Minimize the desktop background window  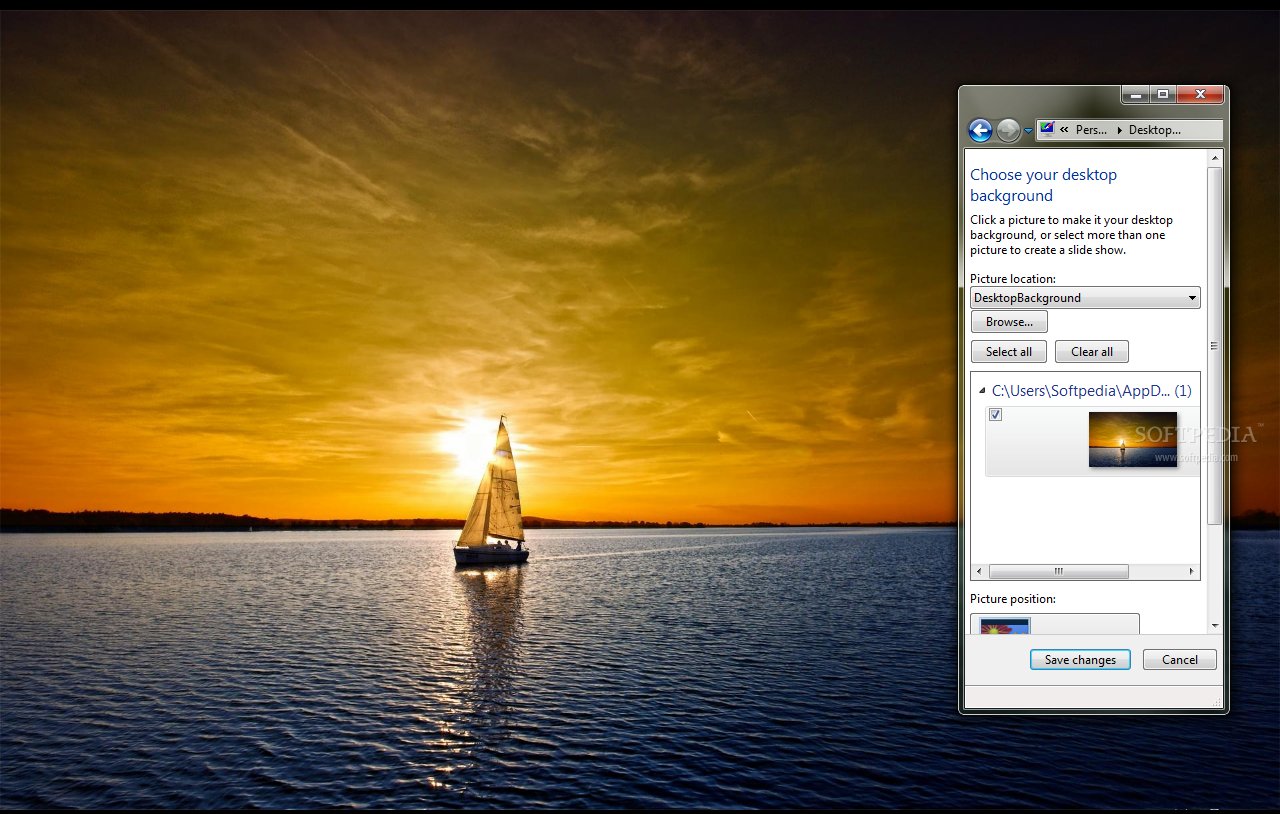coord(1135,95)
